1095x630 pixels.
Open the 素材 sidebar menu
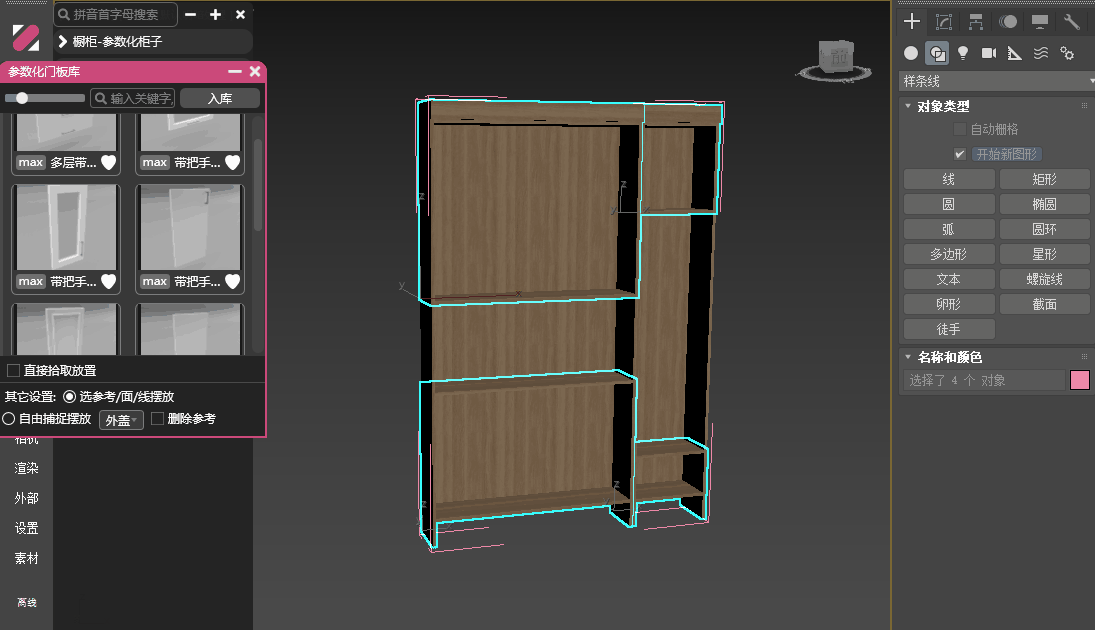27,559
